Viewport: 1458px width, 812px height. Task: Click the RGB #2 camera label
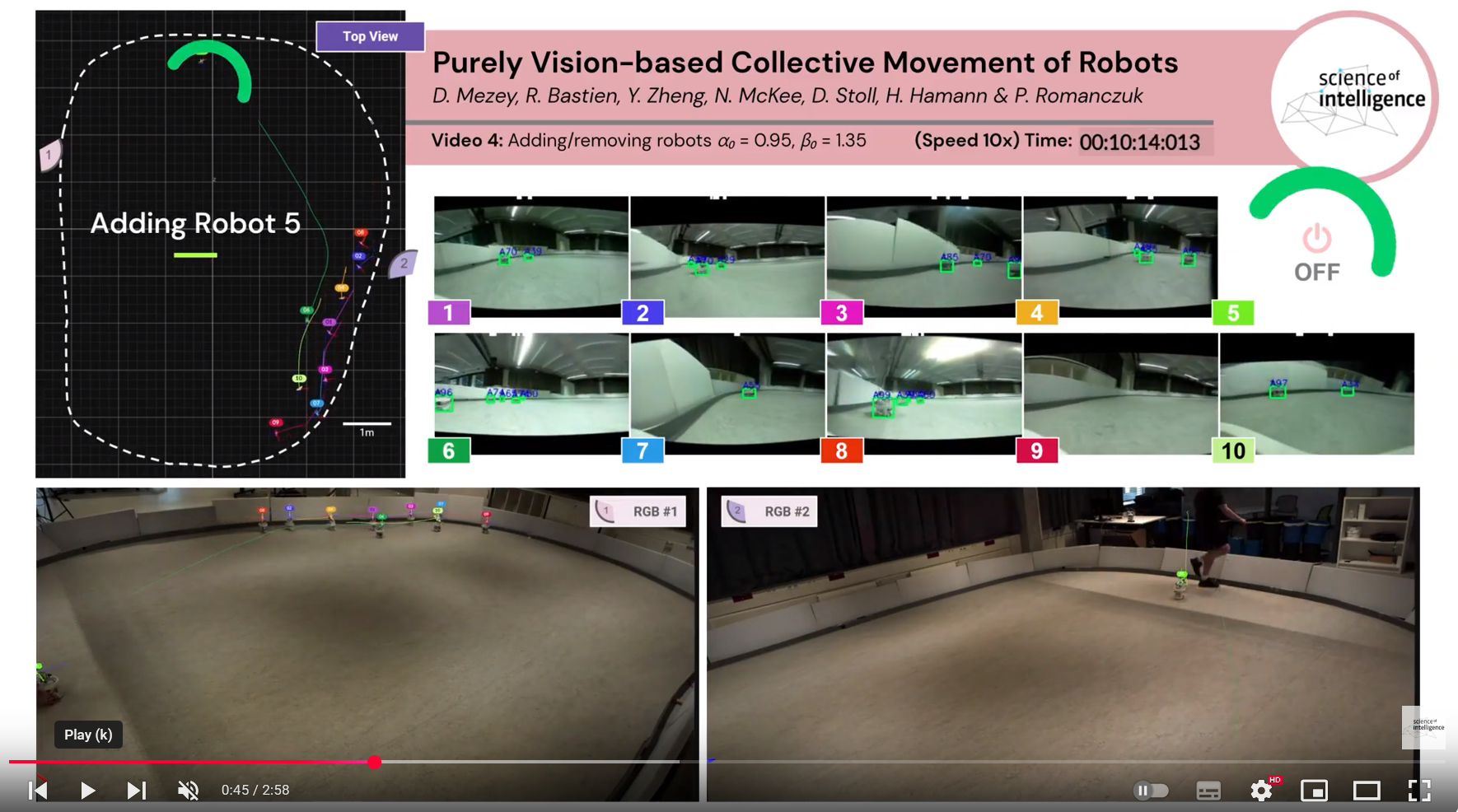tap(769, 511)
